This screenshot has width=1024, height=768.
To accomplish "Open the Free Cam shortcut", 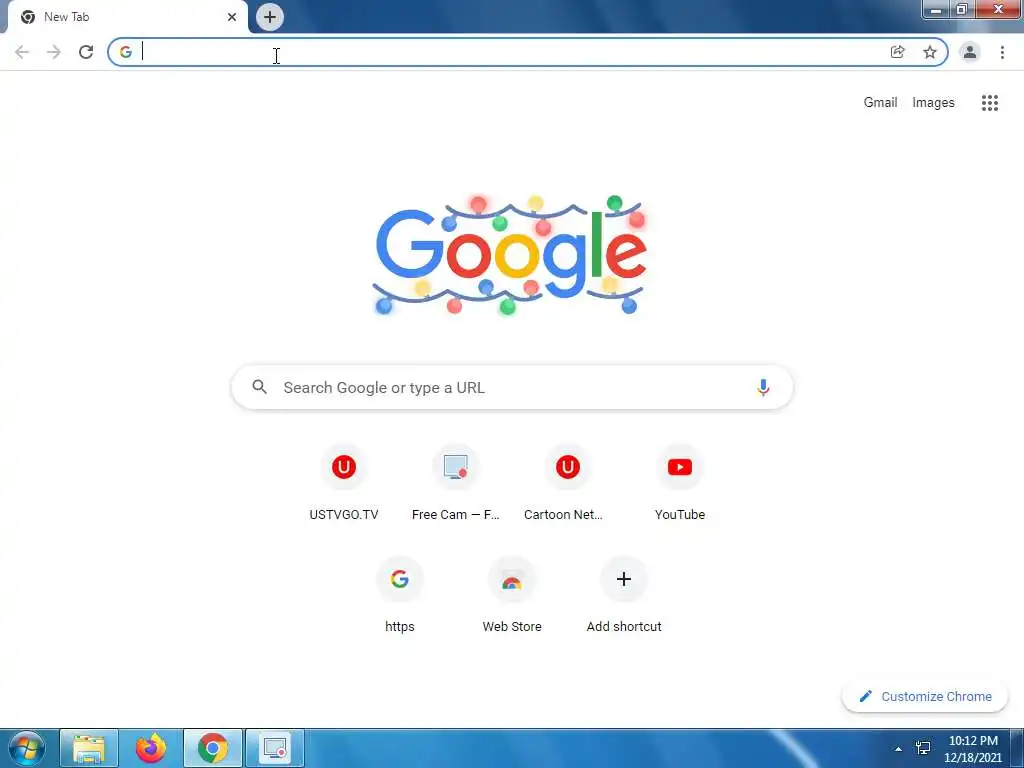I will point(456,484).
